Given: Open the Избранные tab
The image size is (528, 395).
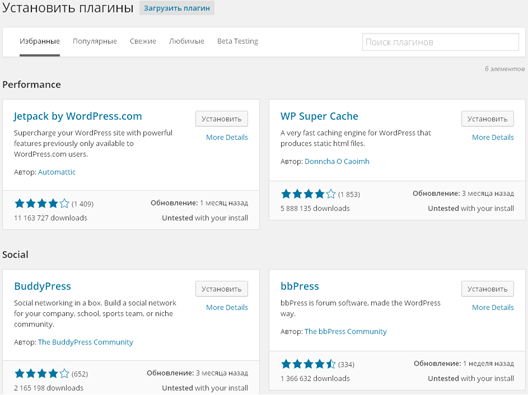Looking at the screenshot, I should (39, 41).
